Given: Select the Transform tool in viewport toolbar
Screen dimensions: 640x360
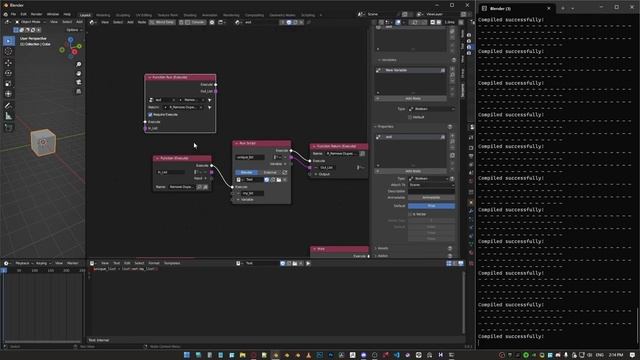Looking at the screenshot, I should (8, 94).
